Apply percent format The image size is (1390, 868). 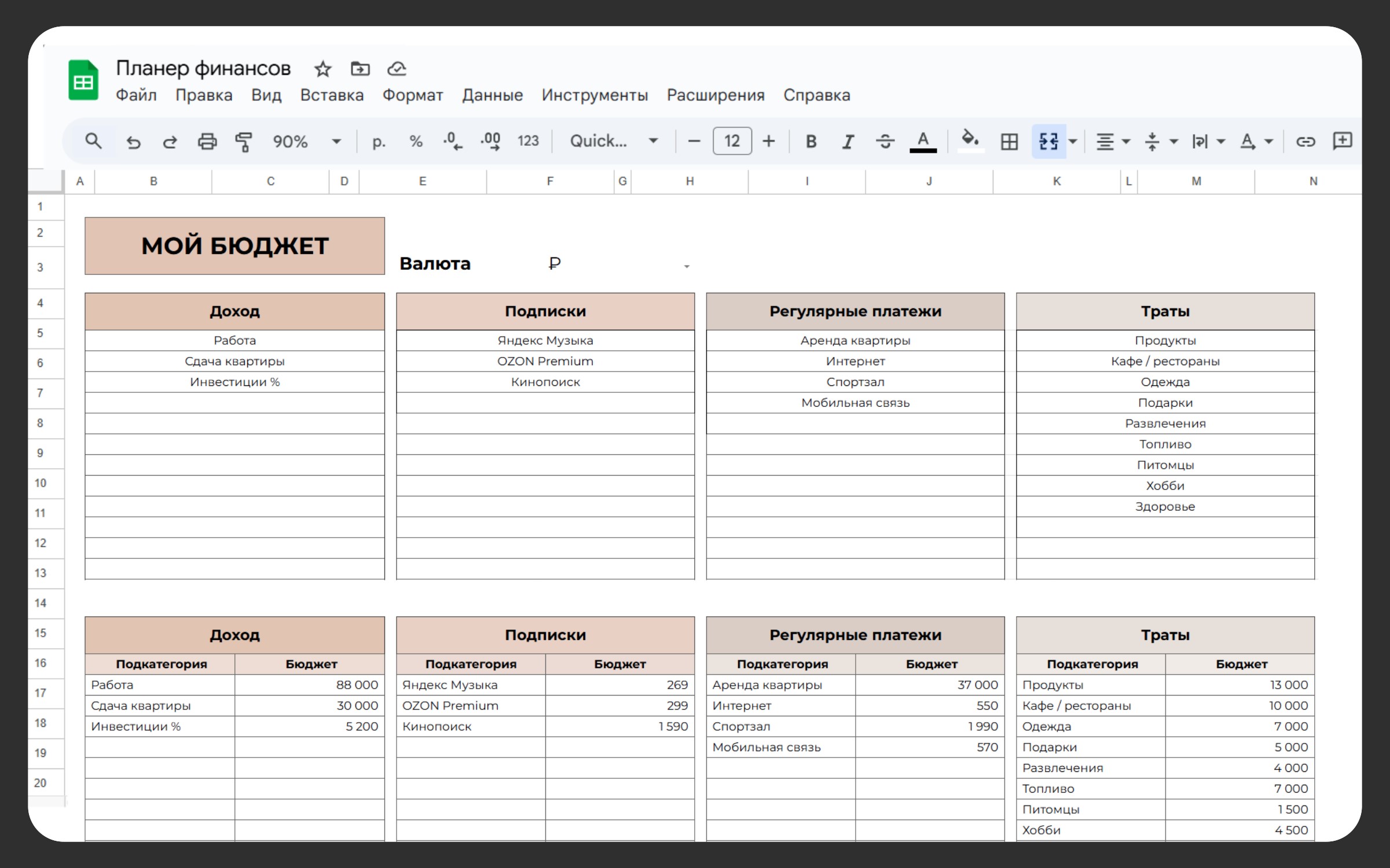(416, 141)
